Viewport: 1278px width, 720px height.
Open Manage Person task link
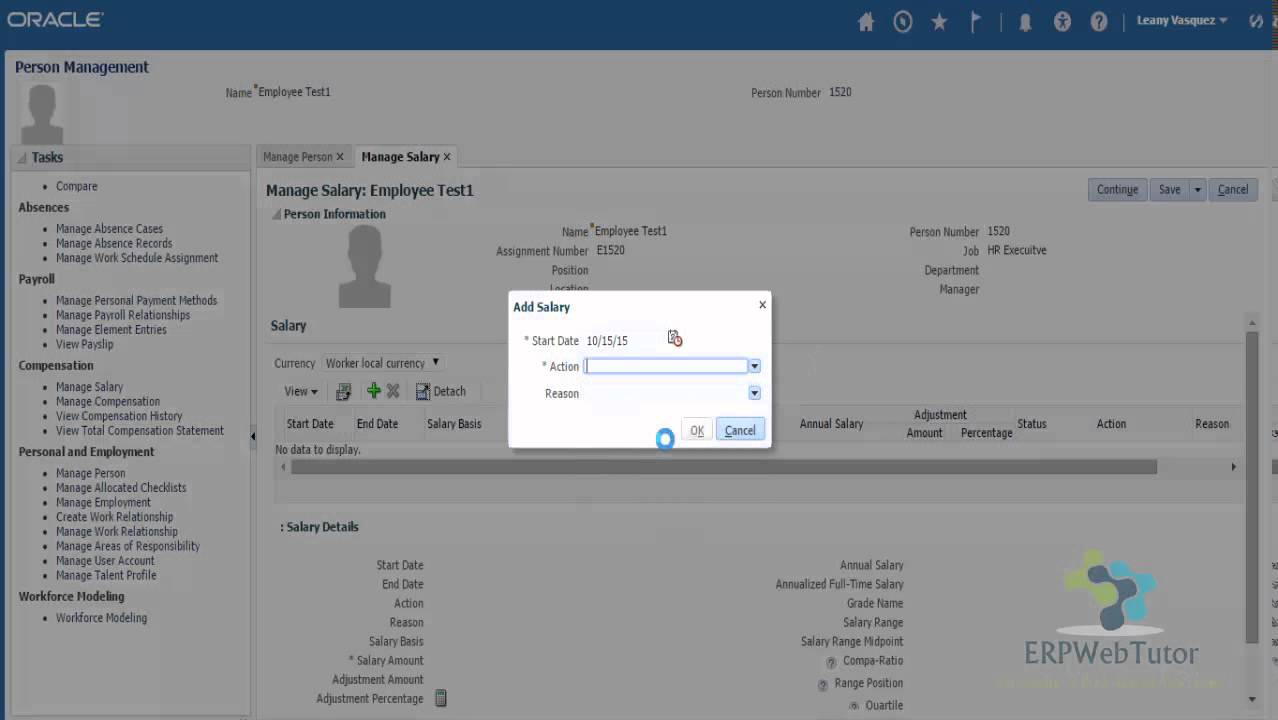coord(90,474)
